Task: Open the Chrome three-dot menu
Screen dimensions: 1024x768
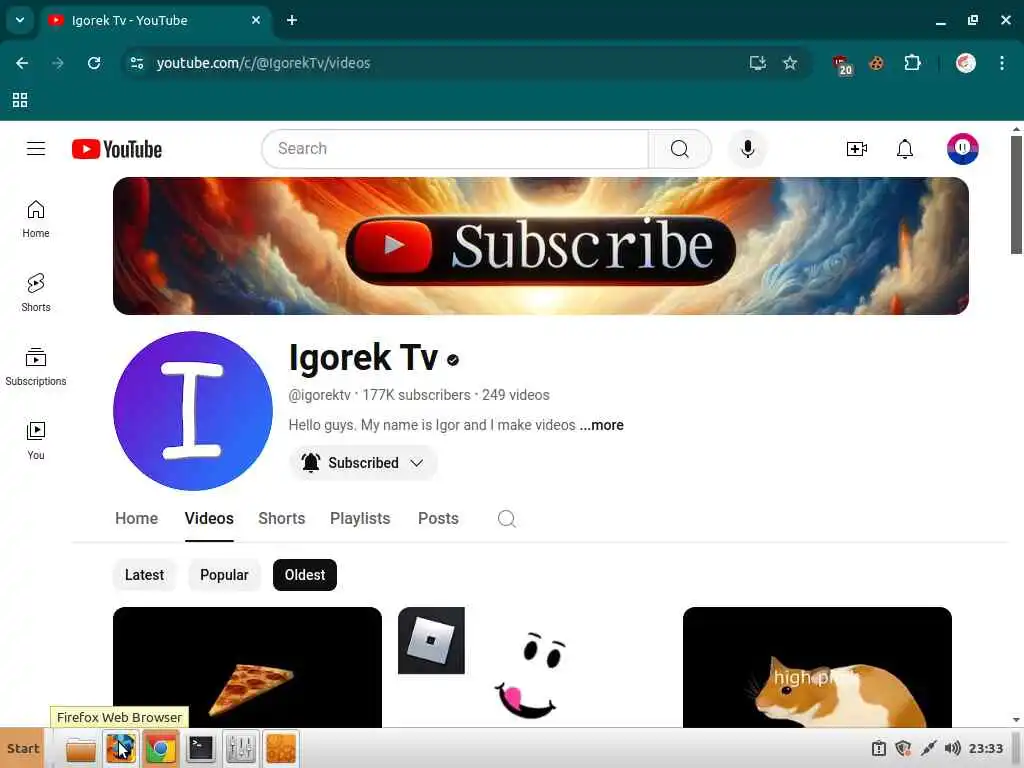Action: click(x=1002, y=63)
